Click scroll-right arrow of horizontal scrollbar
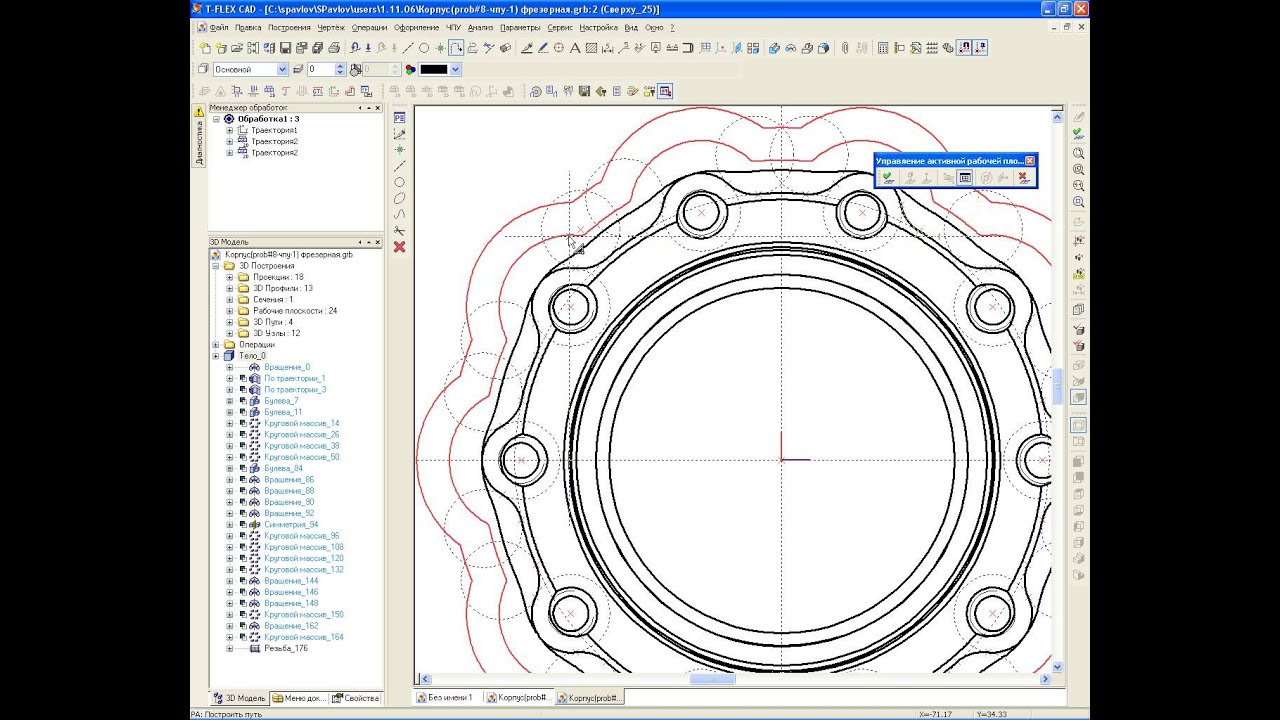The height and width of the screenshot is (720, 1280). [1046, 679]
